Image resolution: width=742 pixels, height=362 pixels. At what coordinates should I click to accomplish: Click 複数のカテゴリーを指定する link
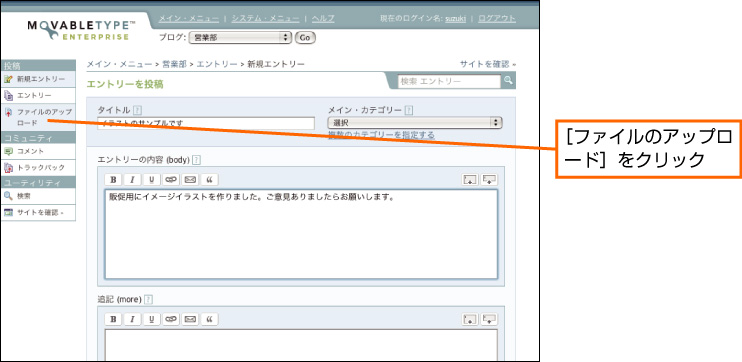click(x=381, y=135)
